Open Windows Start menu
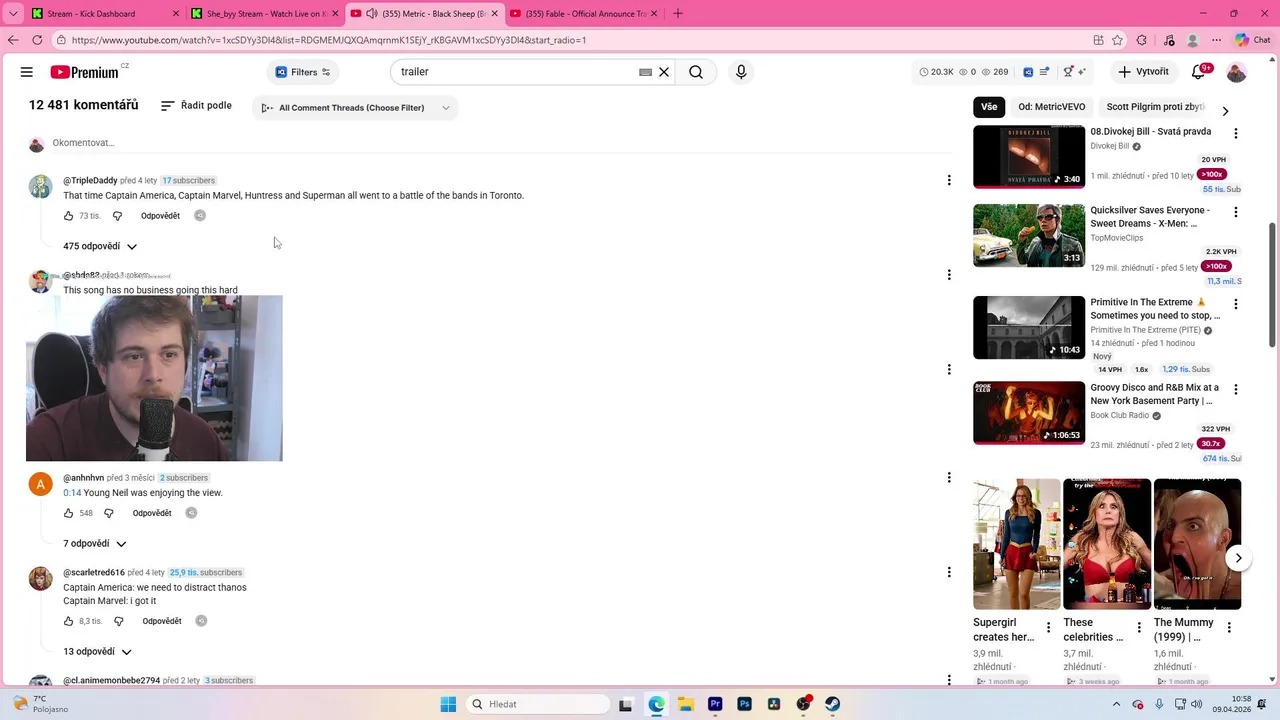 448,704
